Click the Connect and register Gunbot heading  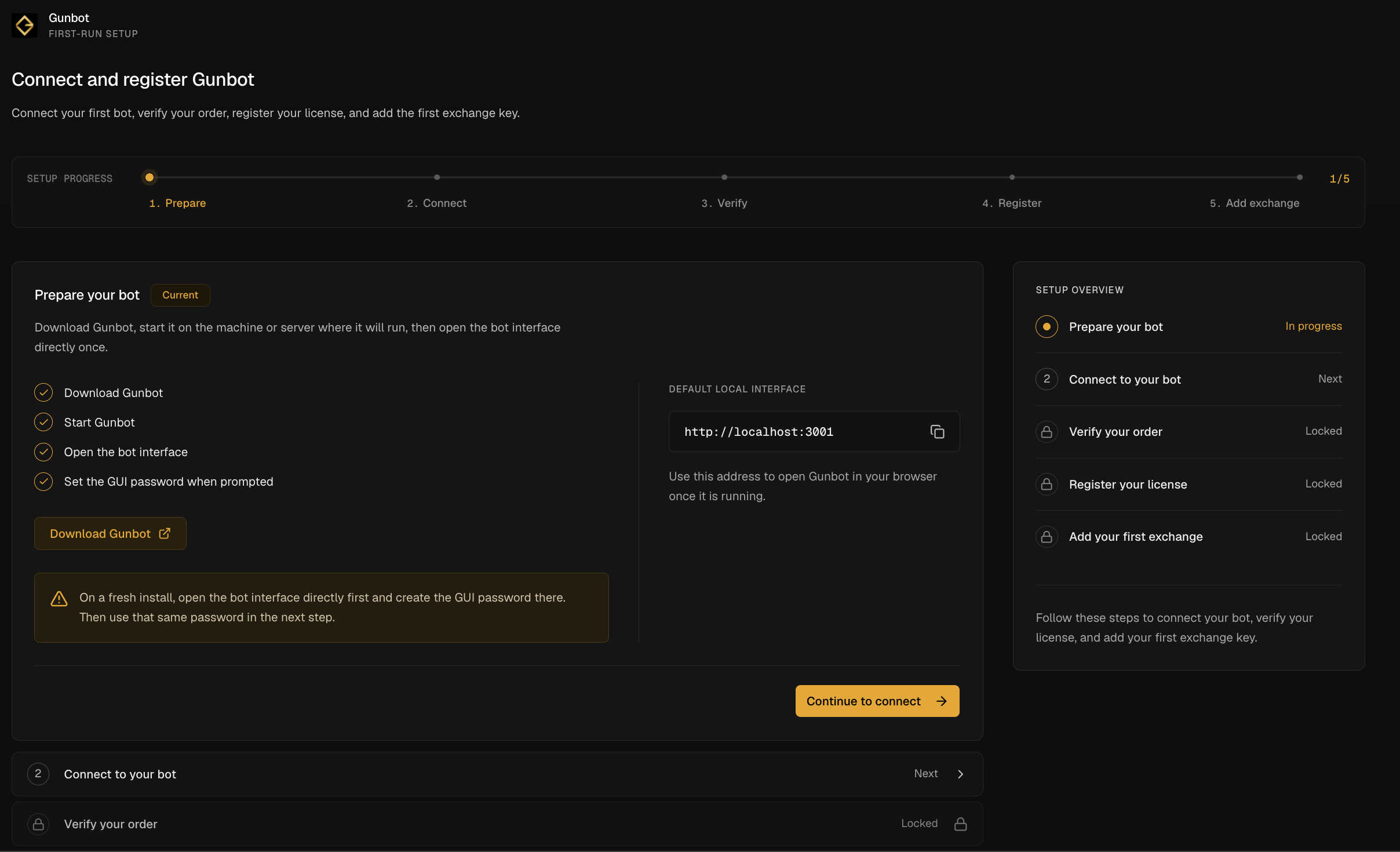[133, 79]
